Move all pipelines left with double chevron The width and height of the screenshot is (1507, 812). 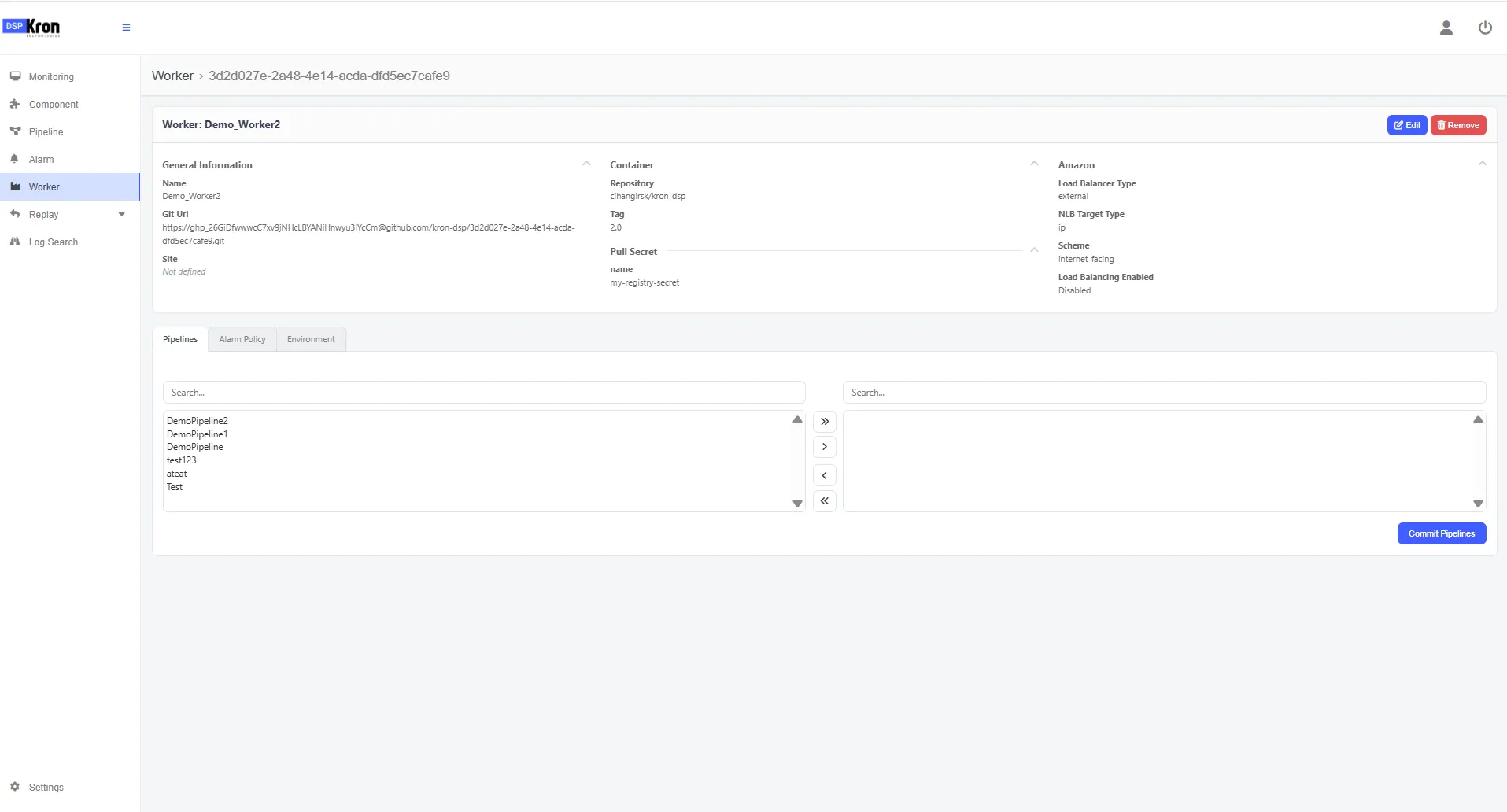(824, 500)
